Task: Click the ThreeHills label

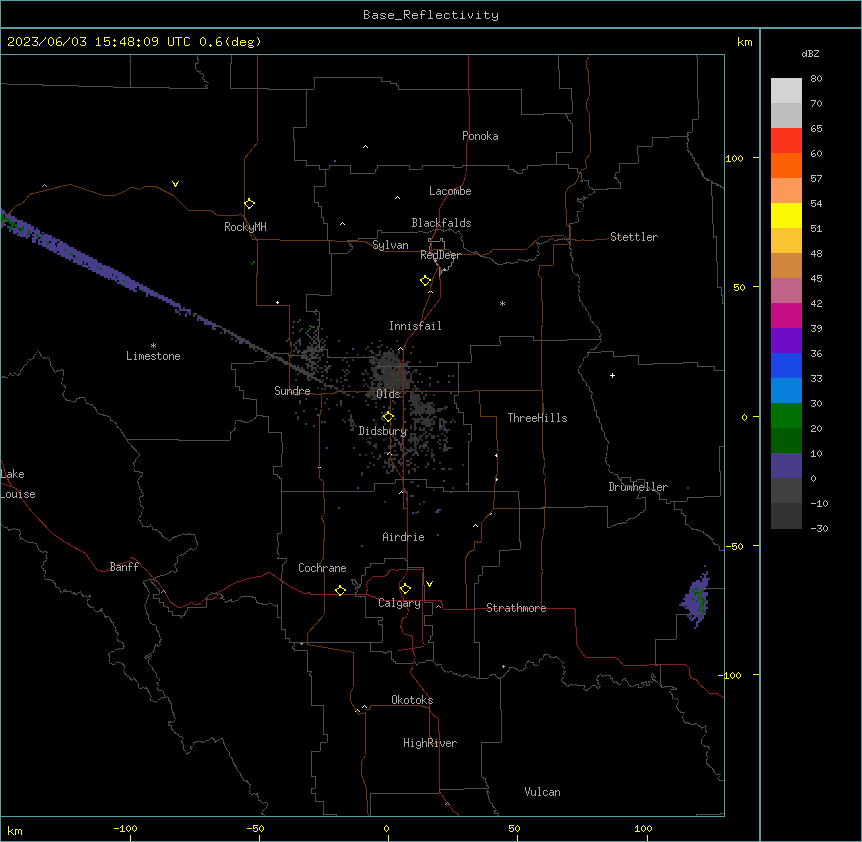Action: [537, 418]
